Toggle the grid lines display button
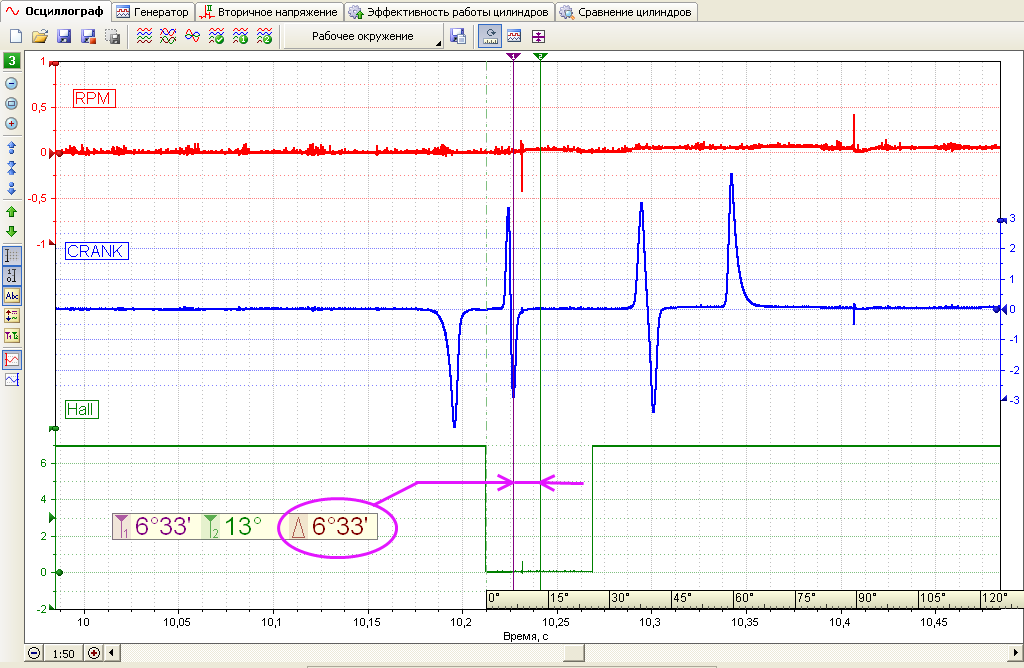Image resolution: width=1024 pixels, height=668 pixels. (12, 256)
